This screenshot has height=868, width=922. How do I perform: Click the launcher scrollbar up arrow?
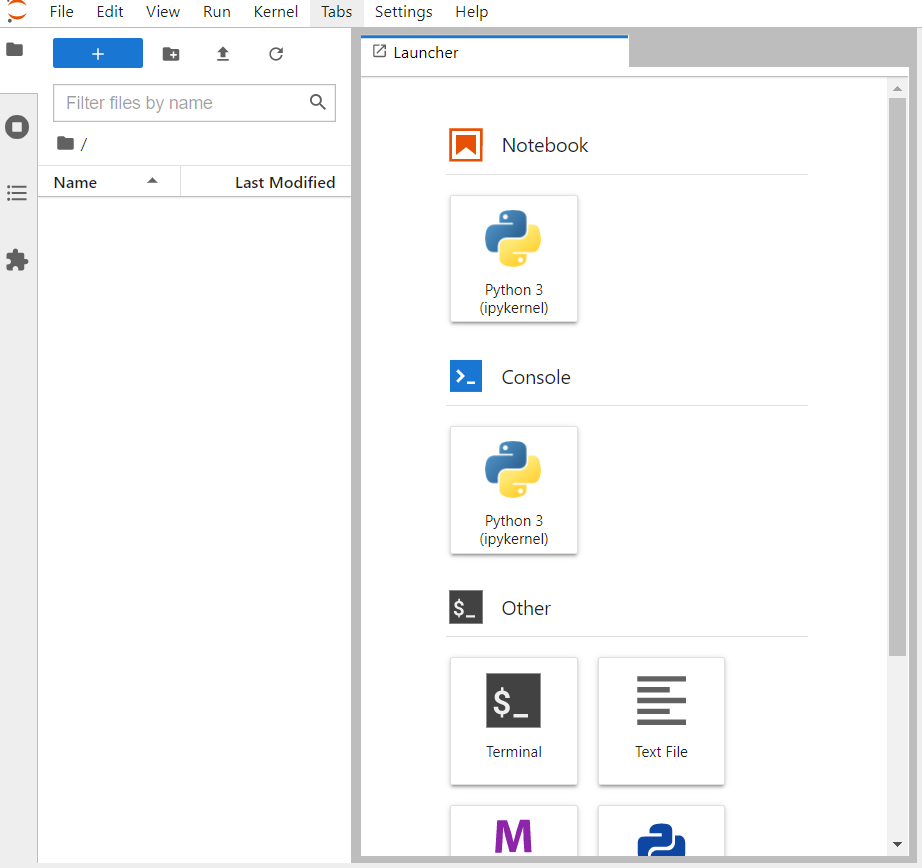click(x=897, y=89)
